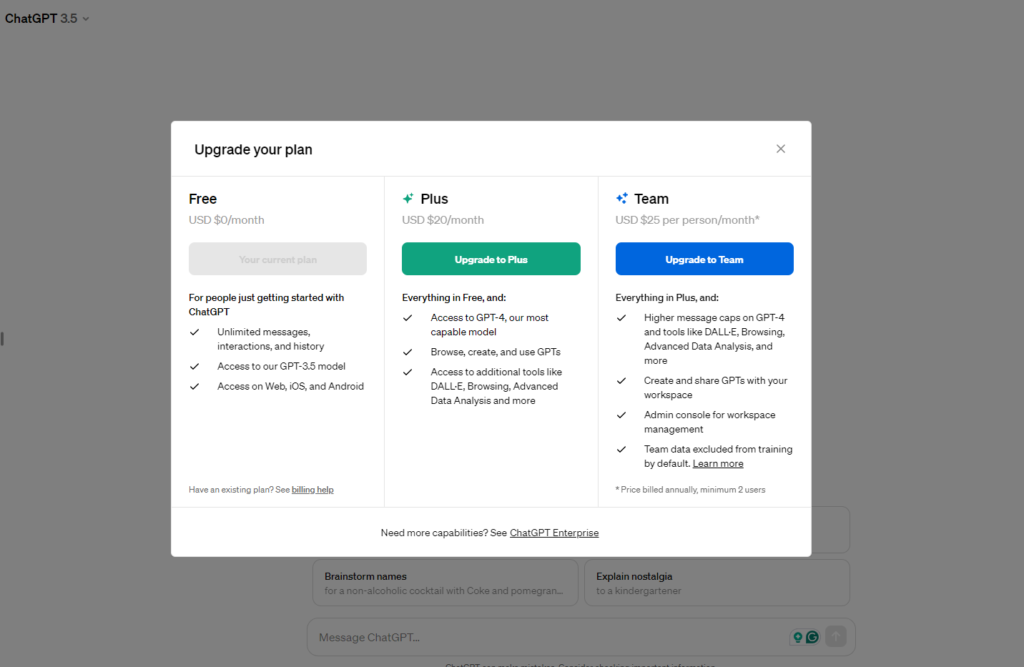Viewport: 1024px width, 667px height.
Task: Open the ChatGPT 3.5 model dropdown
Action: pos(47,18)
